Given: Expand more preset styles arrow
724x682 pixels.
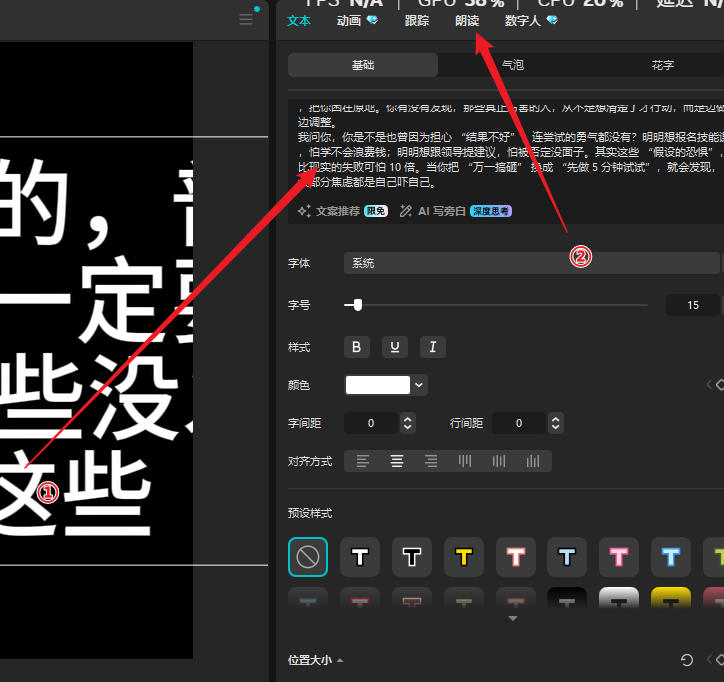Looking at the screenshot, I should click(513, 619).
